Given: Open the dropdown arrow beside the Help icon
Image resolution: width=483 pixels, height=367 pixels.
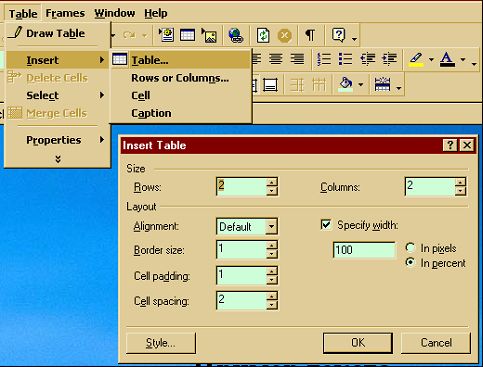Looking at the screenshot, I should (354, 39).
